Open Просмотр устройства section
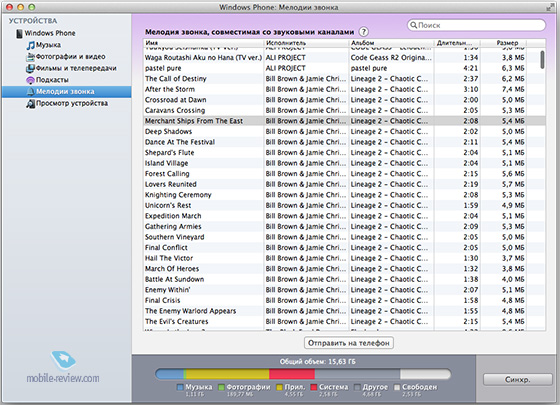The height and width of the screenshot is (405, 560). point(72,104)
